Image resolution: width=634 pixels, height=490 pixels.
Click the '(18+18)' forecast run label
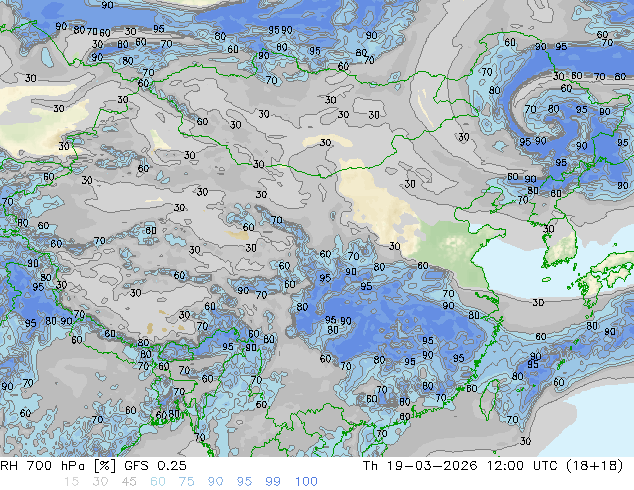(595, 466)
